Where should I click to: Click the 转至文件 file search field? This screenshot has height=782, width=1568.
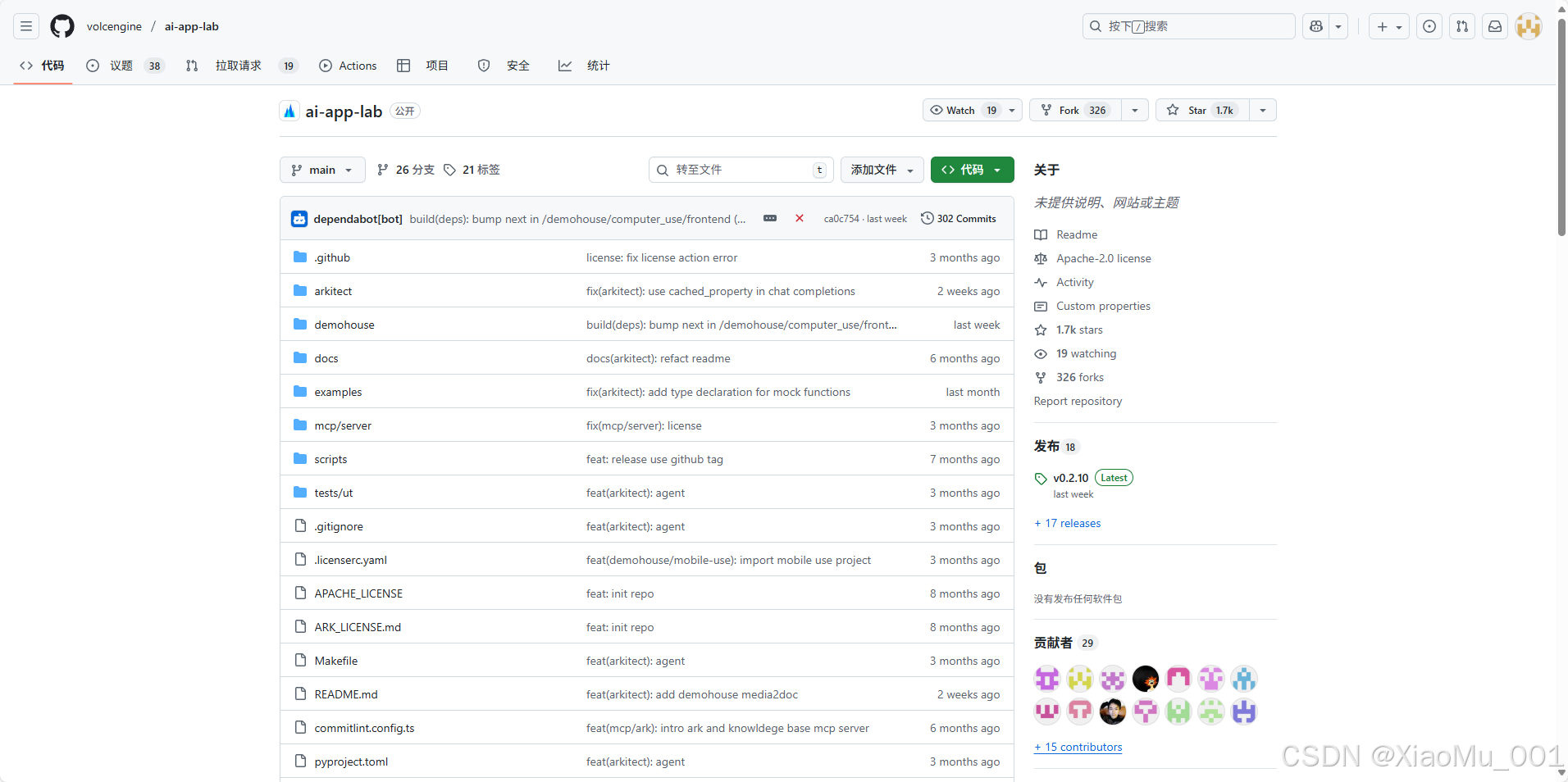pos(741,170)
